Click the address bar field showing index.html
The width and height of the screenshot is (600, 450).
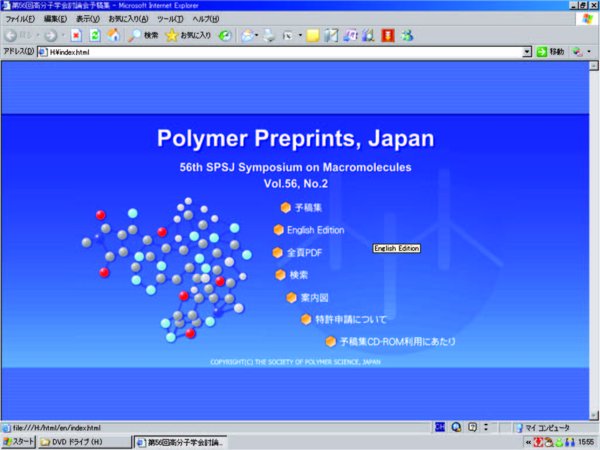coord(280,52)
